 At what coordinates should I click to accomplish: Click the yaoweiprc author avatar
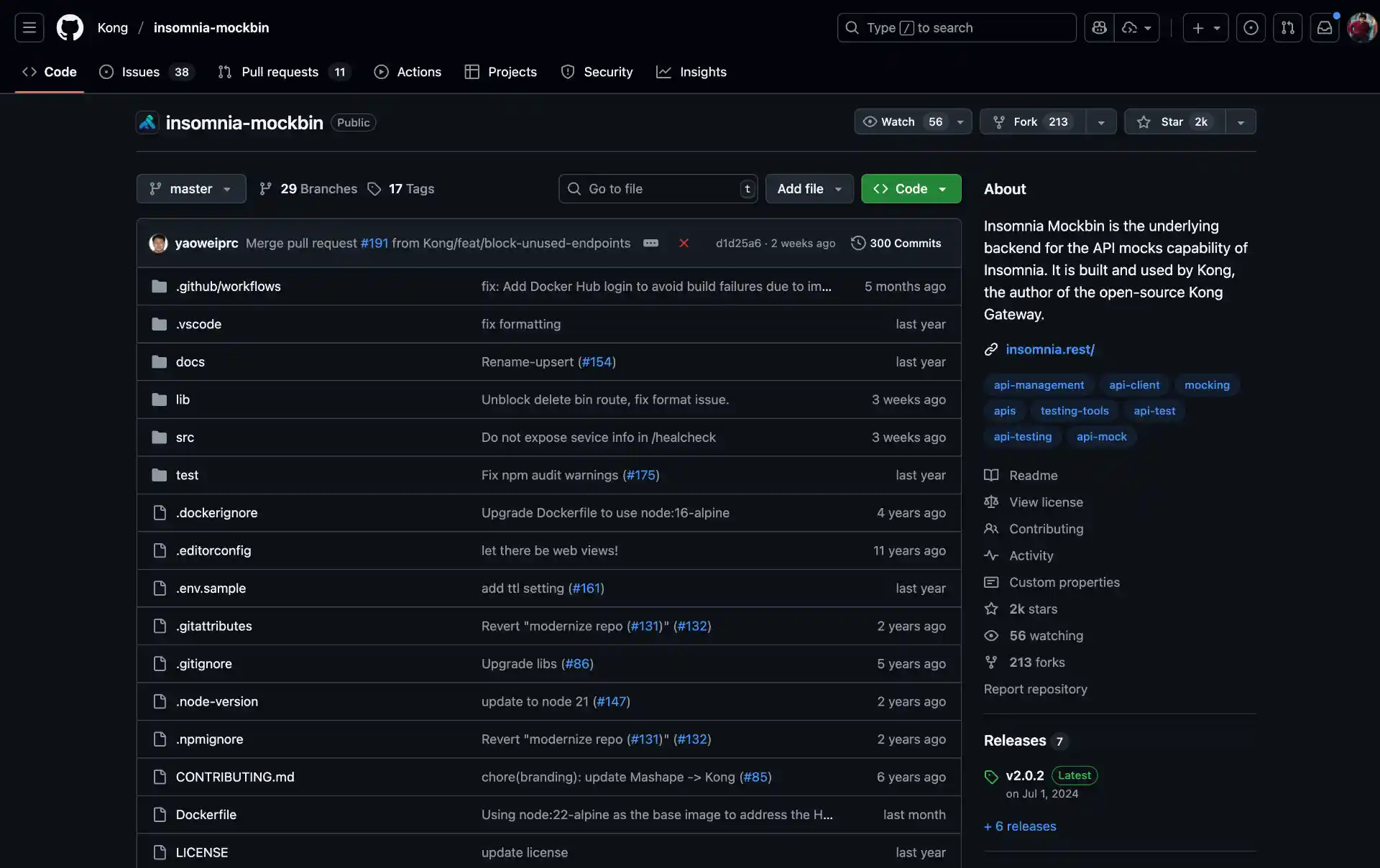tap(158, 243)
